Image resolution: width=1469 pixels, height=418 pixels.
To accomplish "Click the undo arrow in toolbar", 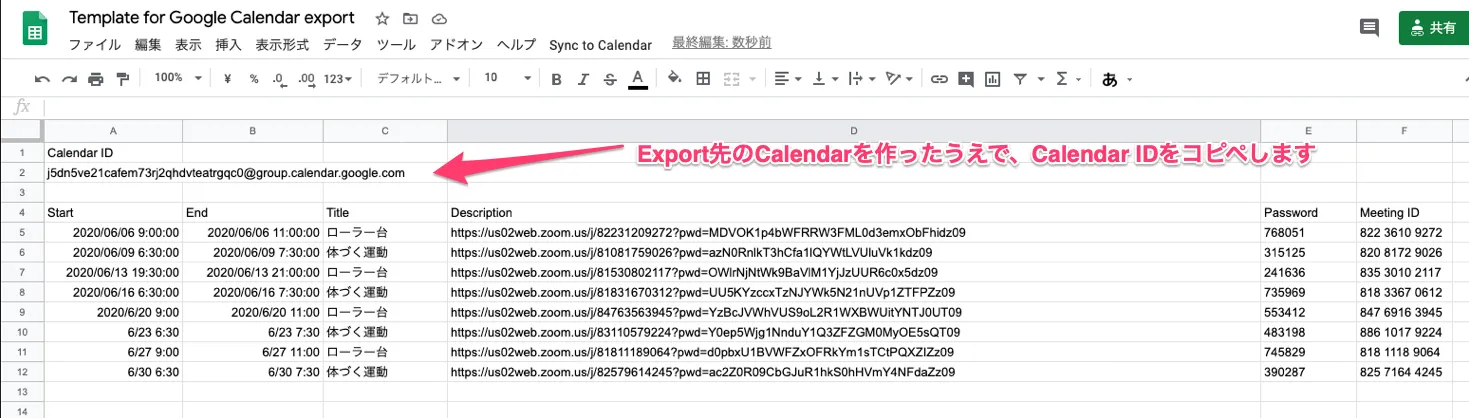I will coord(42,79).
